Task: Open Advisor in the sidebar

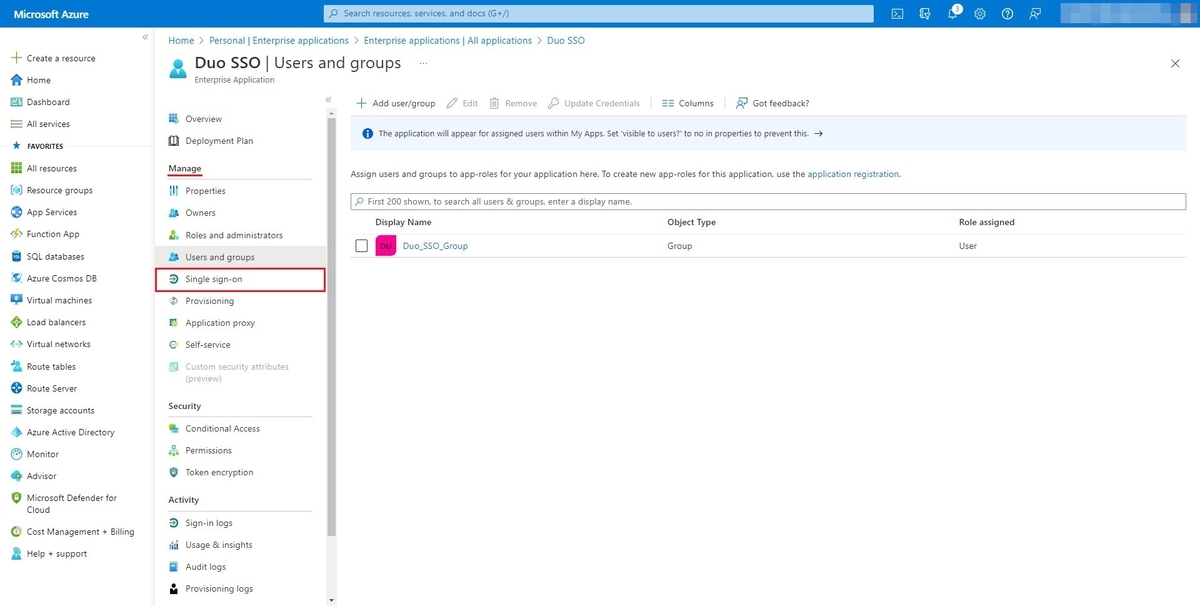Action: pos(41,476)
